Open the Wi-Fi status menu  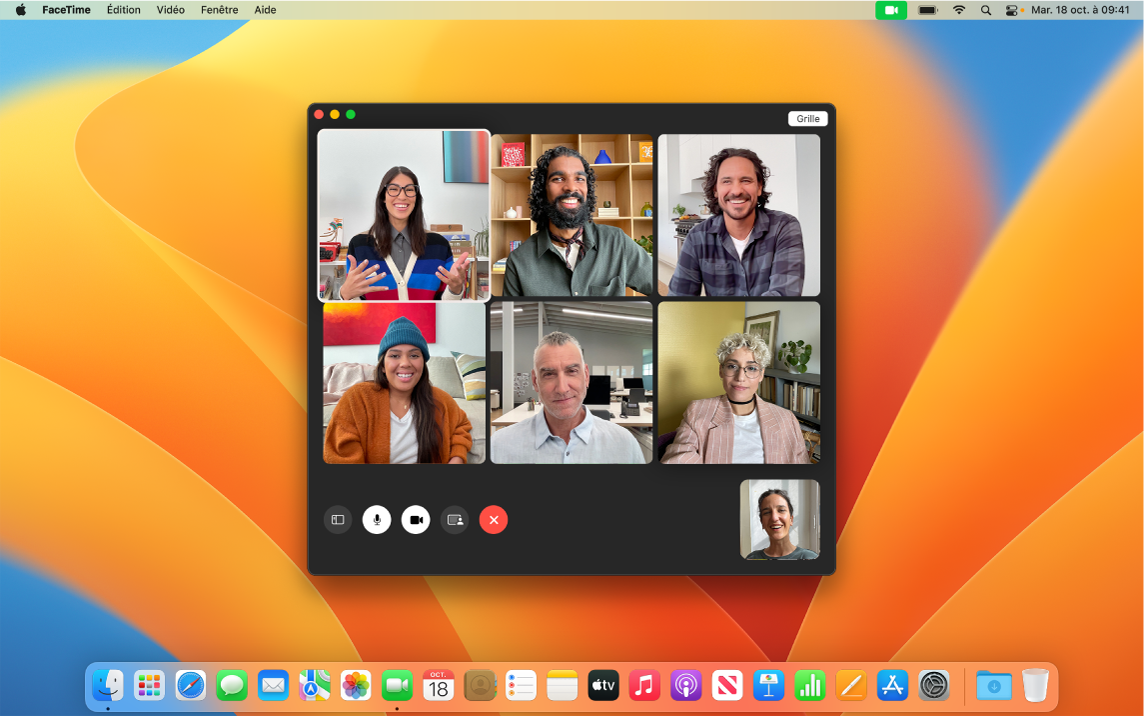(x=958, y=10)
